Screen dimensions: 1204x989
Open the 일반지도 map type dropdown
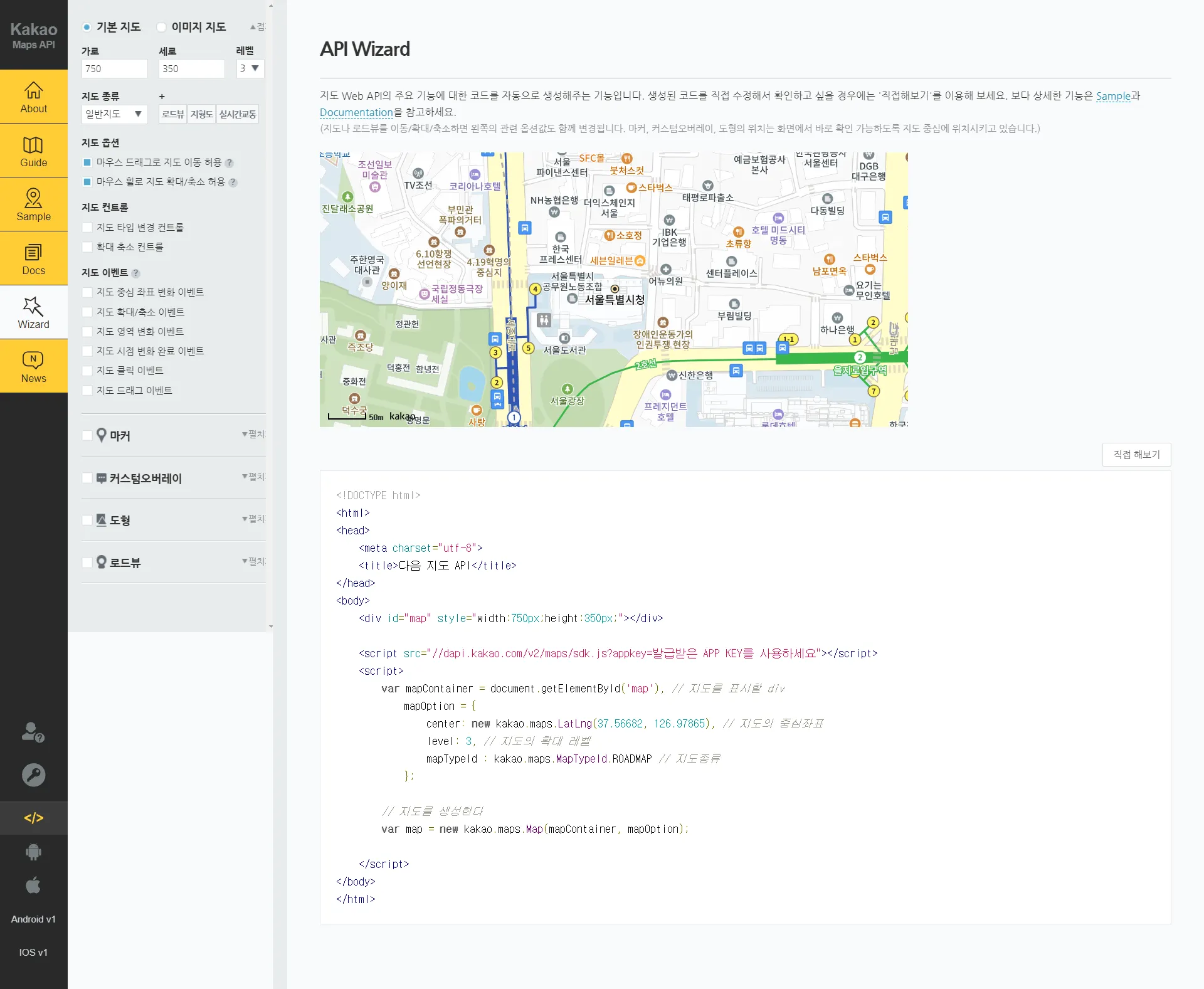click(114, 114)
